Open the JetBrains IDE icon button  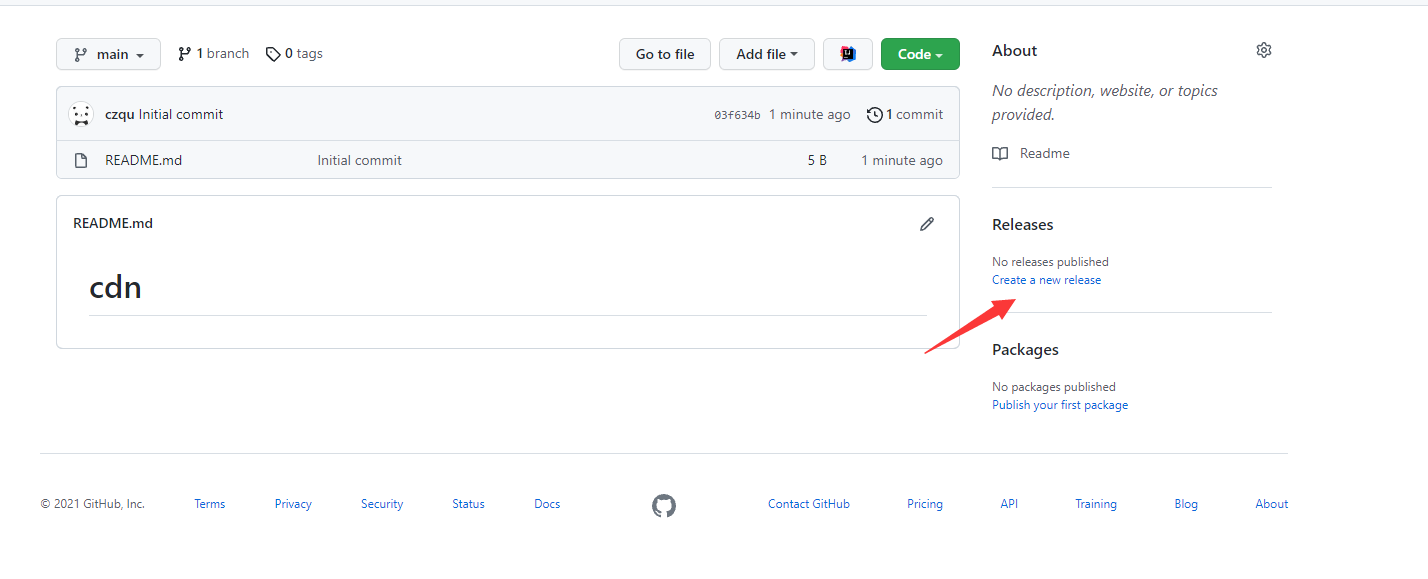point(848,54)
